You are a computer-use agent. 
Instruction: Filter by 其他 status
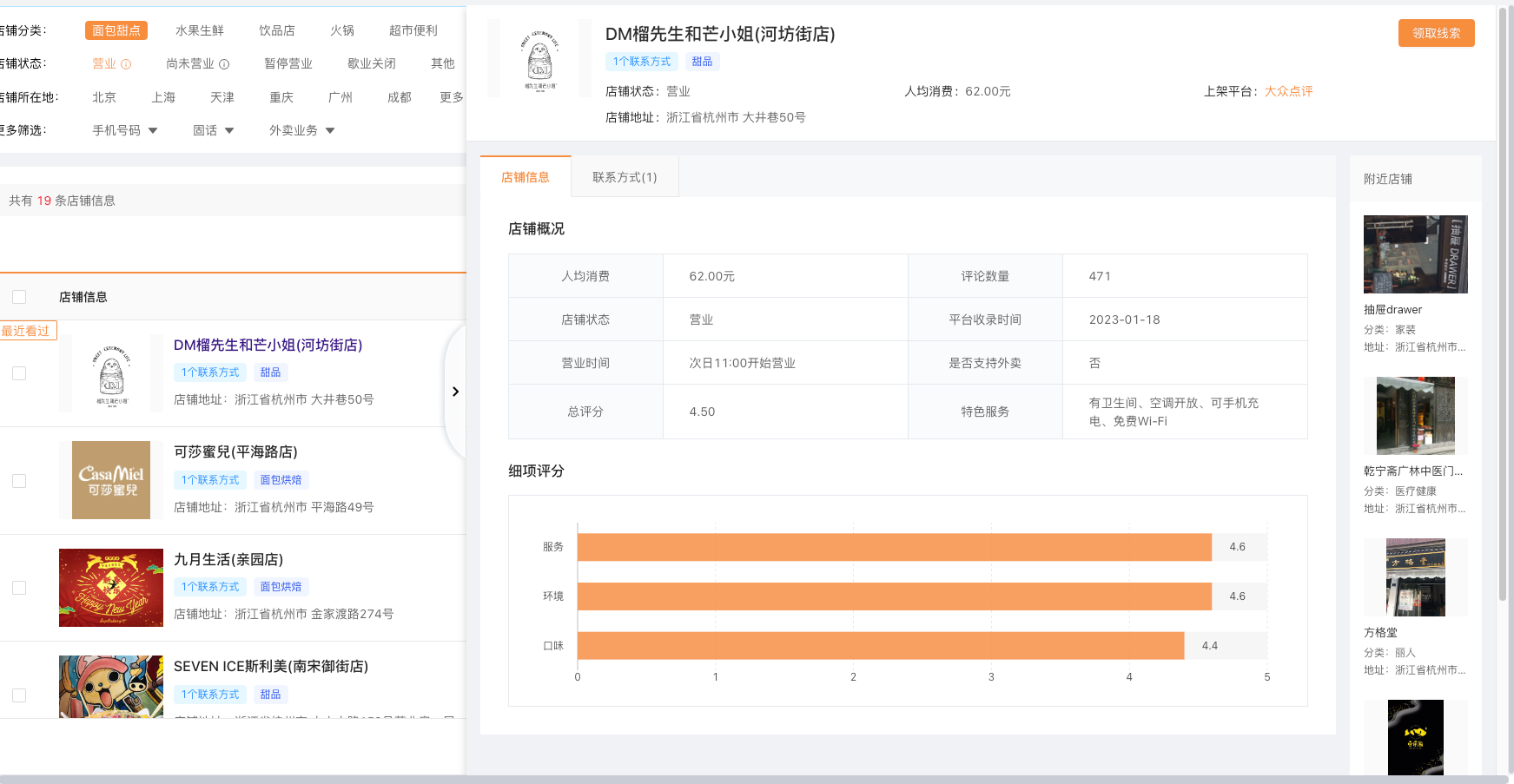tap(443, 63)
